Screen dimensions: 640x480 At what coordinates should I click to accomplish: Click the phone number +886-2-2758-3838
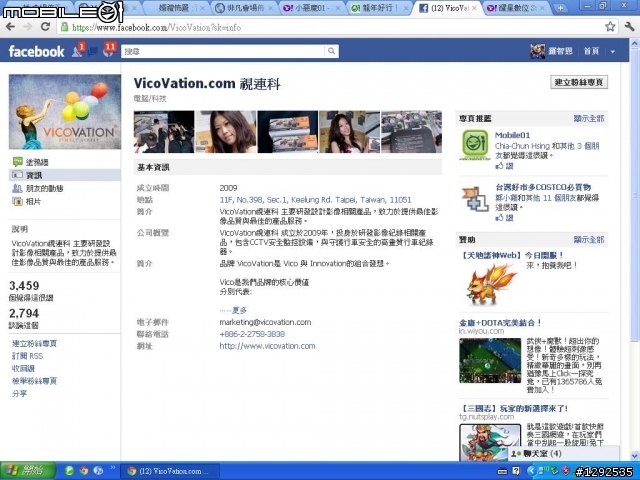[252, 334]
